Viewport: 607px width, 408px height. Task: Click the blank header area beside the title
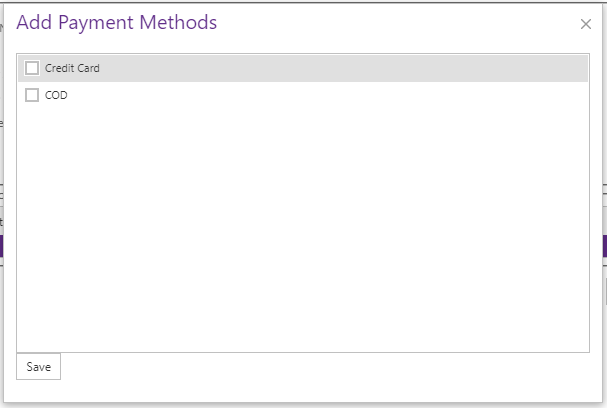tap(398, 23)
